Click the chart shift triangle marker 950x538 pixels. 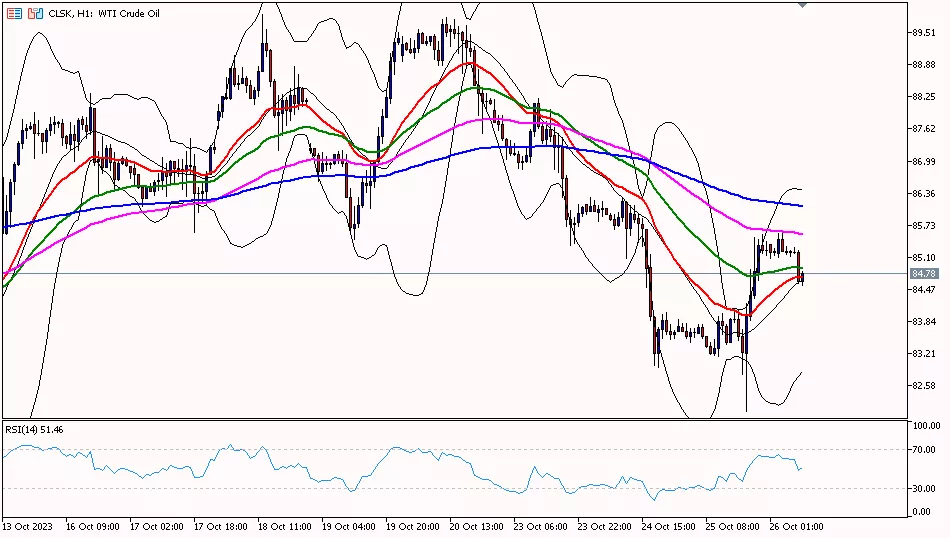(803, 5)
